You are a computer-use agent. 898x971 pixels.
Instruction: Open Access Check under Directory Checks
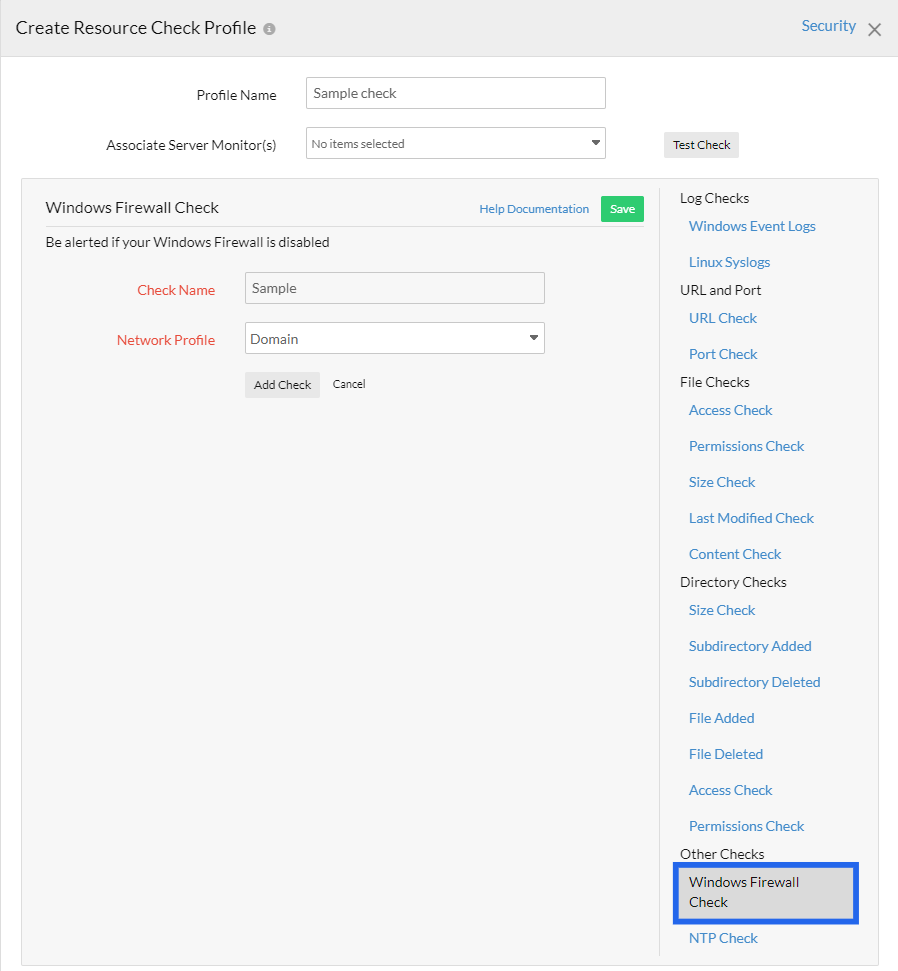point(730,790)
